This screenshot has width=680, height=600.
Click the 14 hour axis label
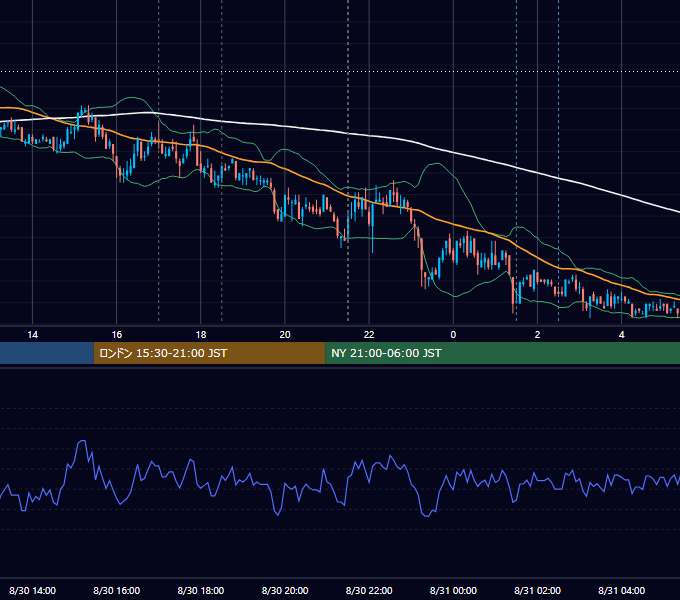(x=33, y=335)
